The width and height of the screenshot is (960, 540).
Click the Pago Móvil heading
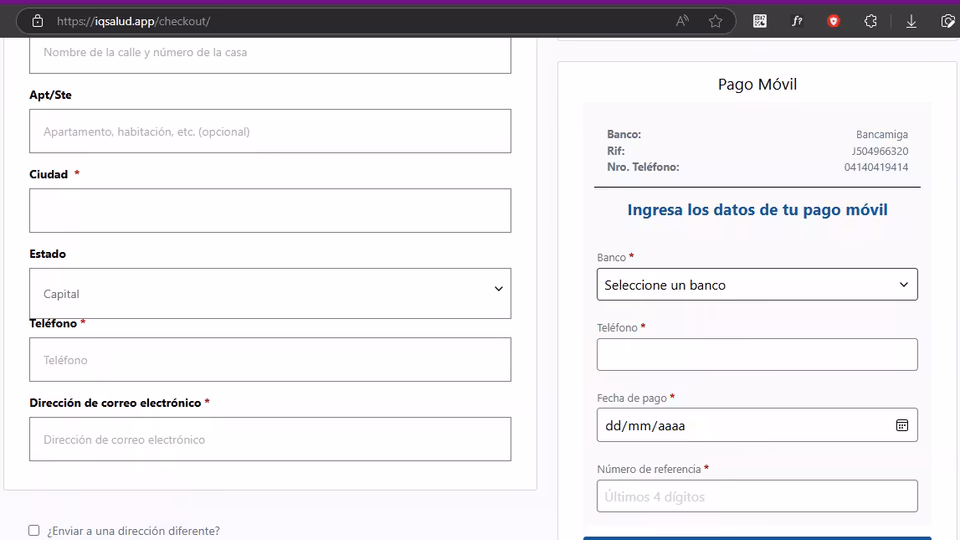coord(757,84)
